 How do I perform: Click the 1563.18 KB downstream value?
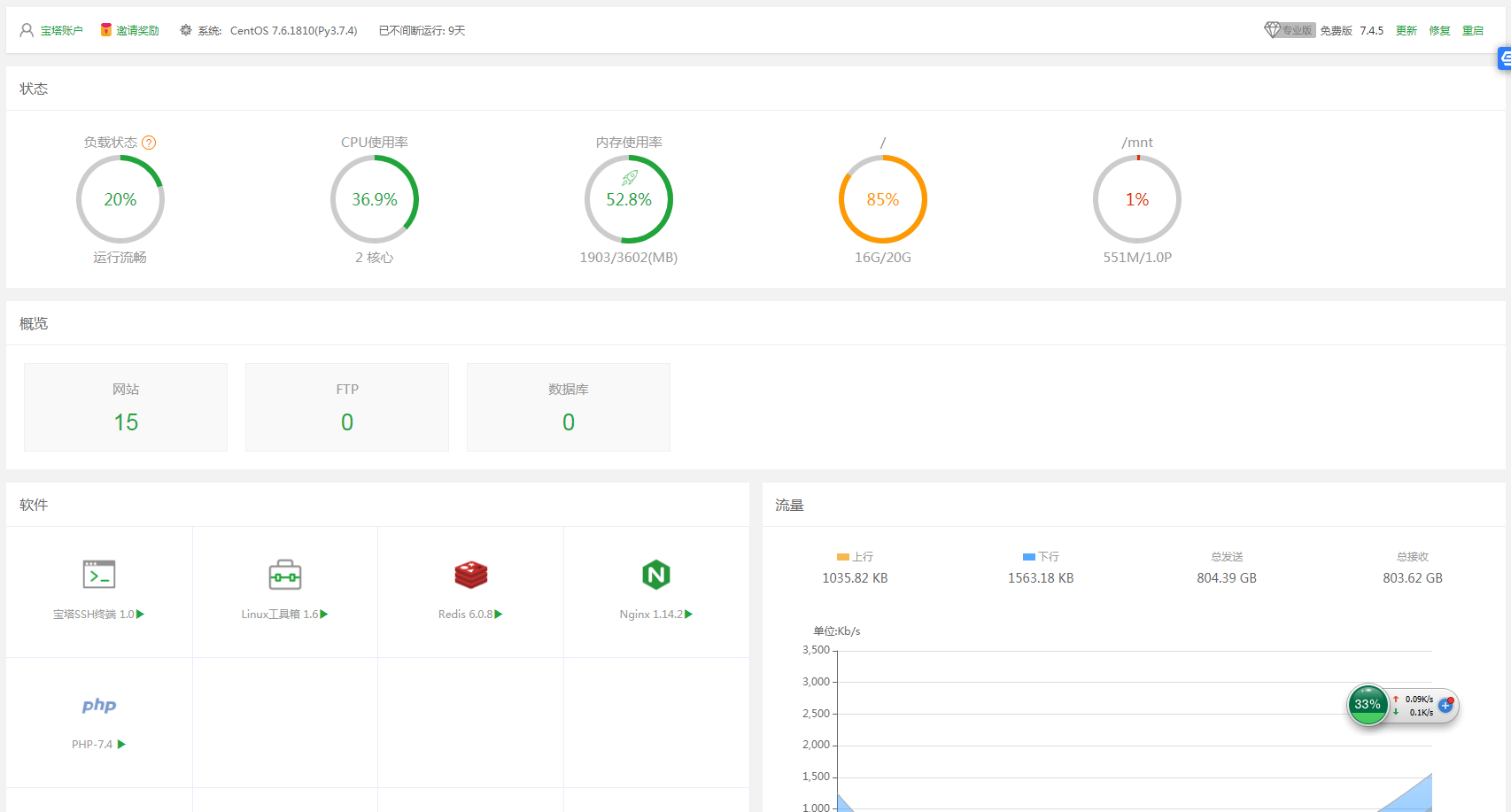click(x=1041, y=578)
